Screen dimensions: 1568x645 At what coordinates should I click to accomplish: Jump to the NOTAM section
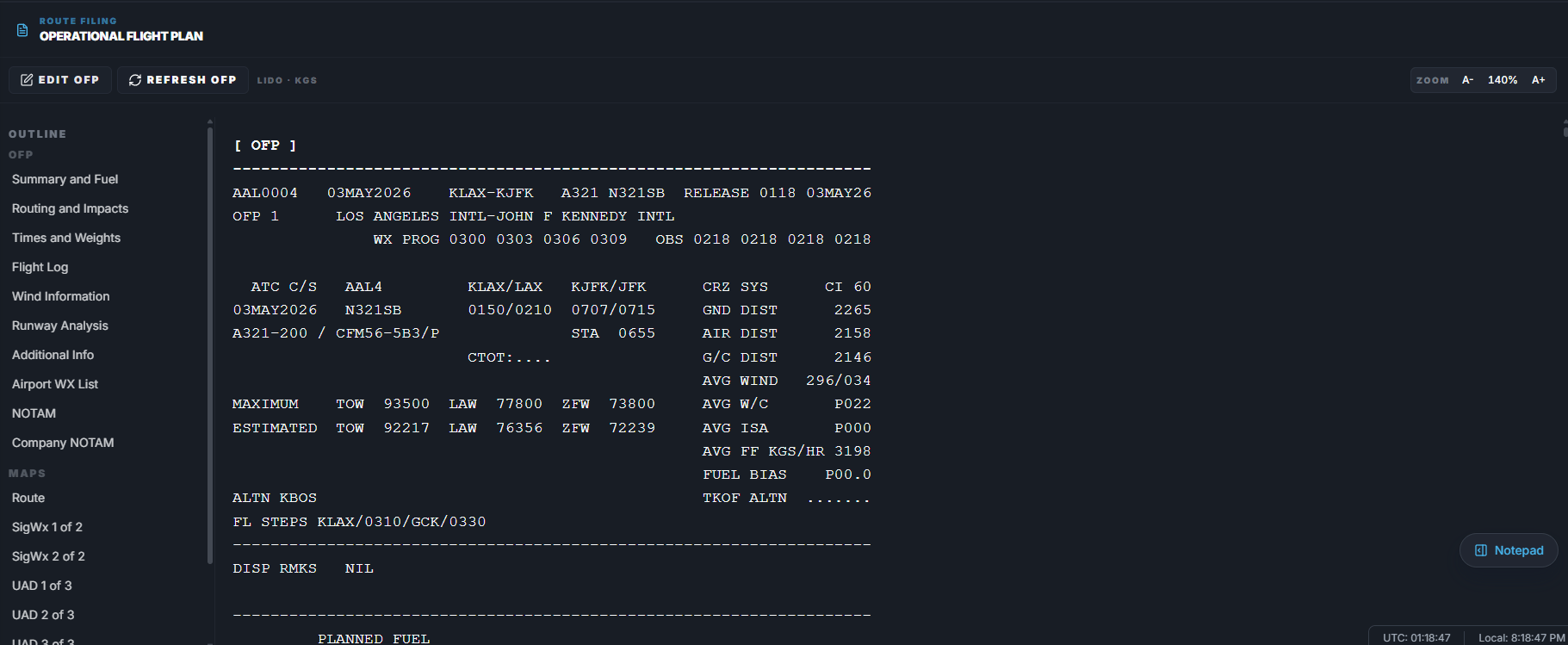coord(34,413)
